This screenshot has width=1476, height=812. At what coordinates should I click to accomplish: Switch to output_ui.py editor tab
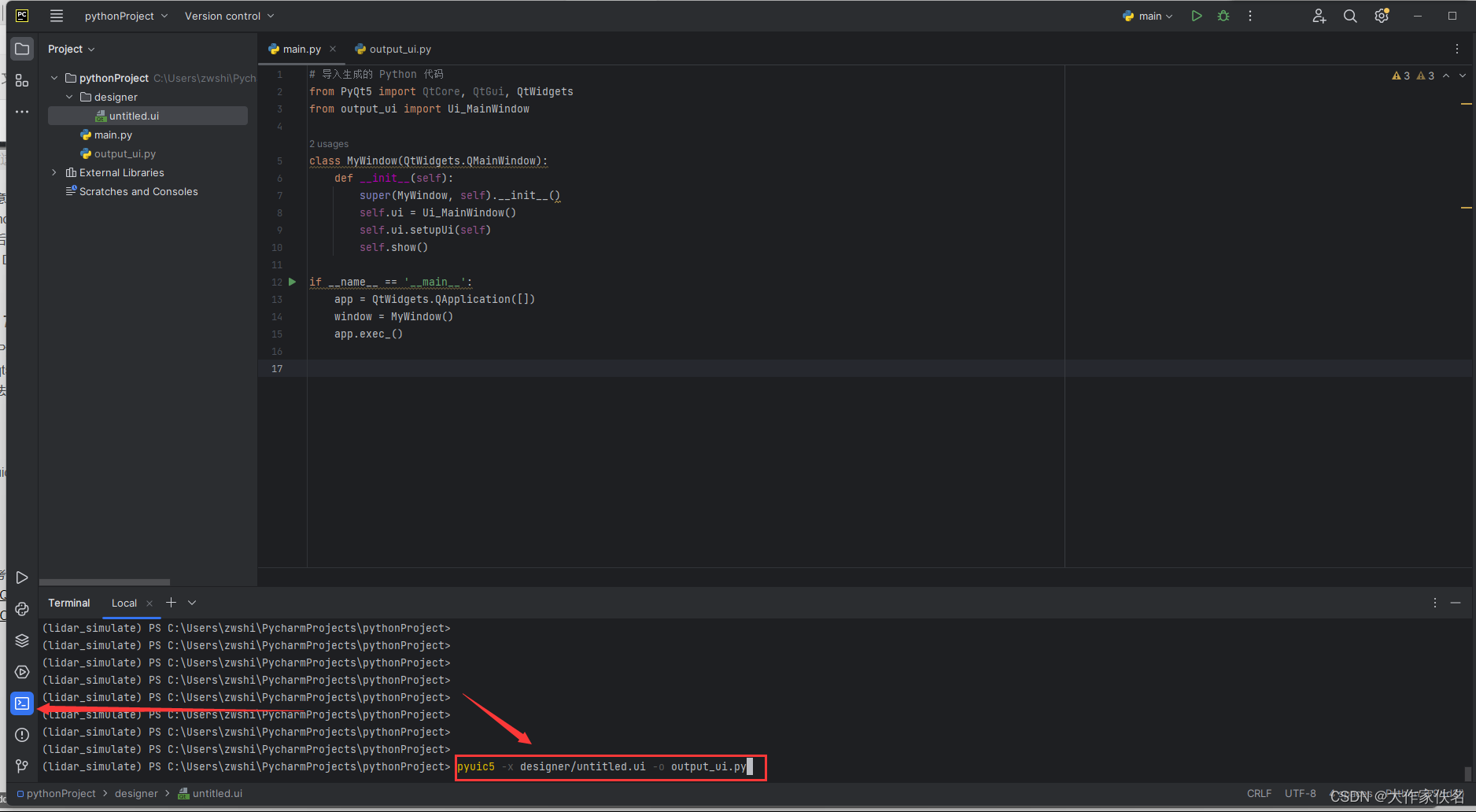click(x=393, y=49)
